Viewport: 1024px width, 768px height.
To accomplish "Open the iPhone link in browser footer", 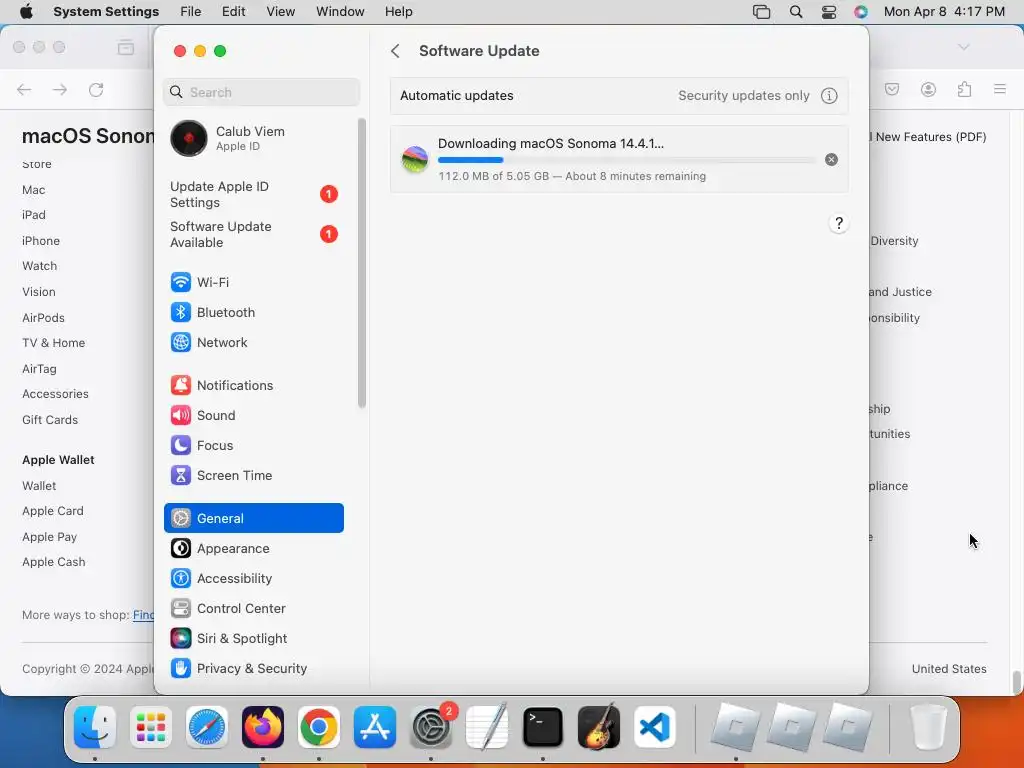I will point(41,241).
